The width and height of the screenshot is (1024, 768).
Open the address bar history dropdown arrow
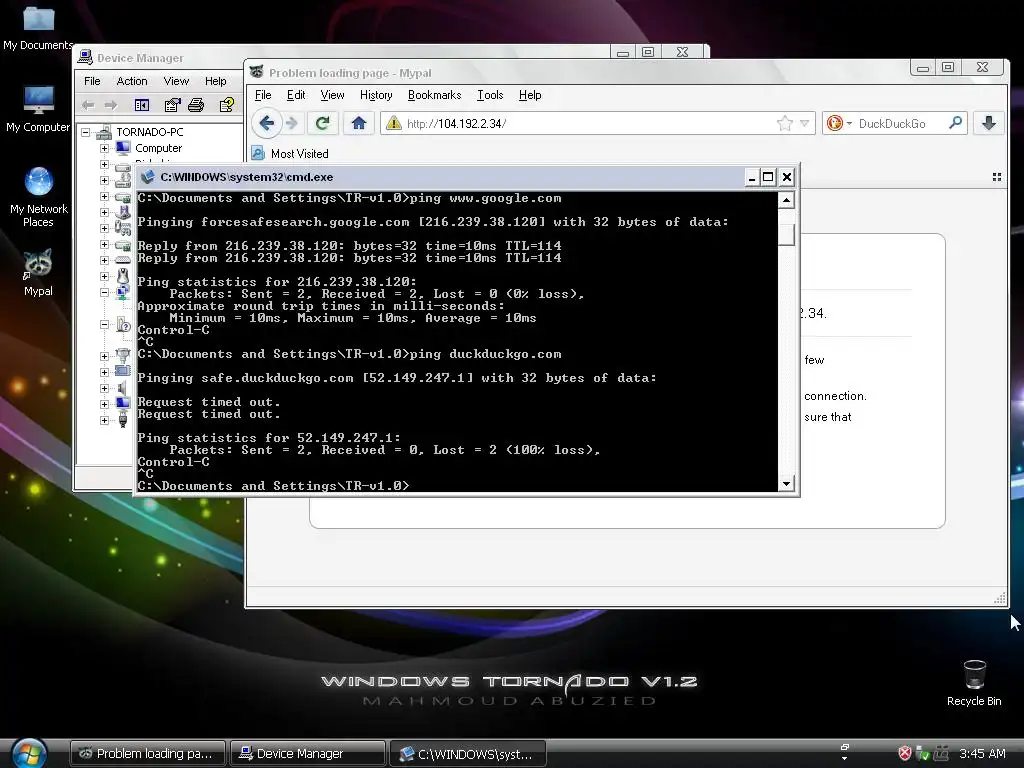805,123
